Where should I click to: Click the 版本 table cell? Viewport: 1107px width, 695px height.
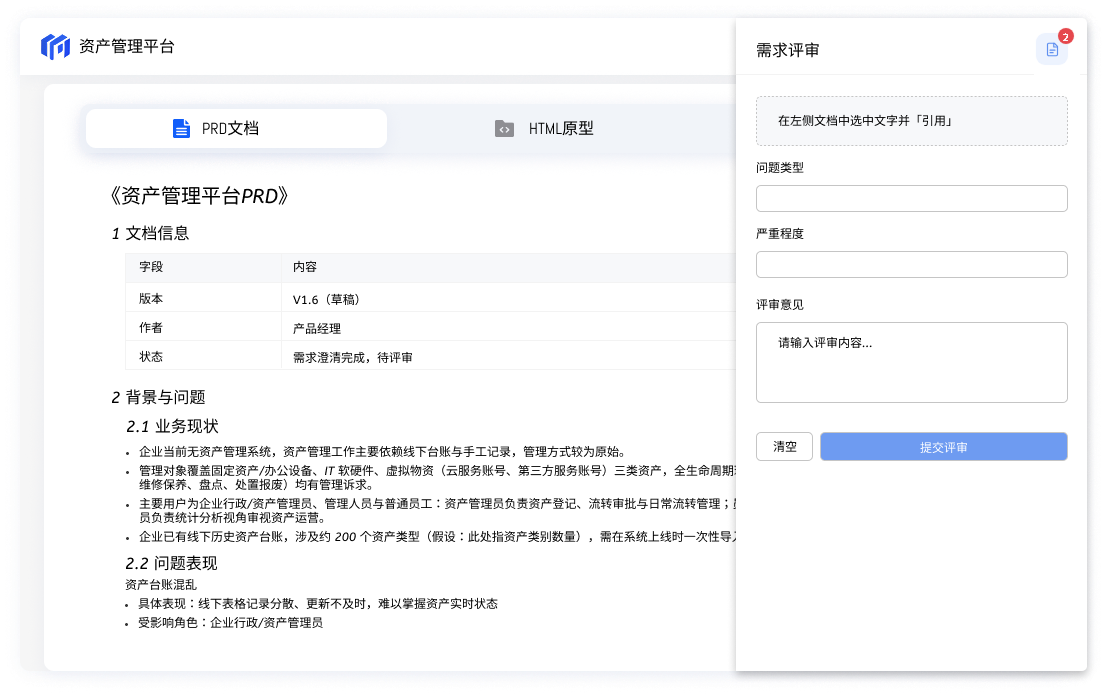(203, 298)
